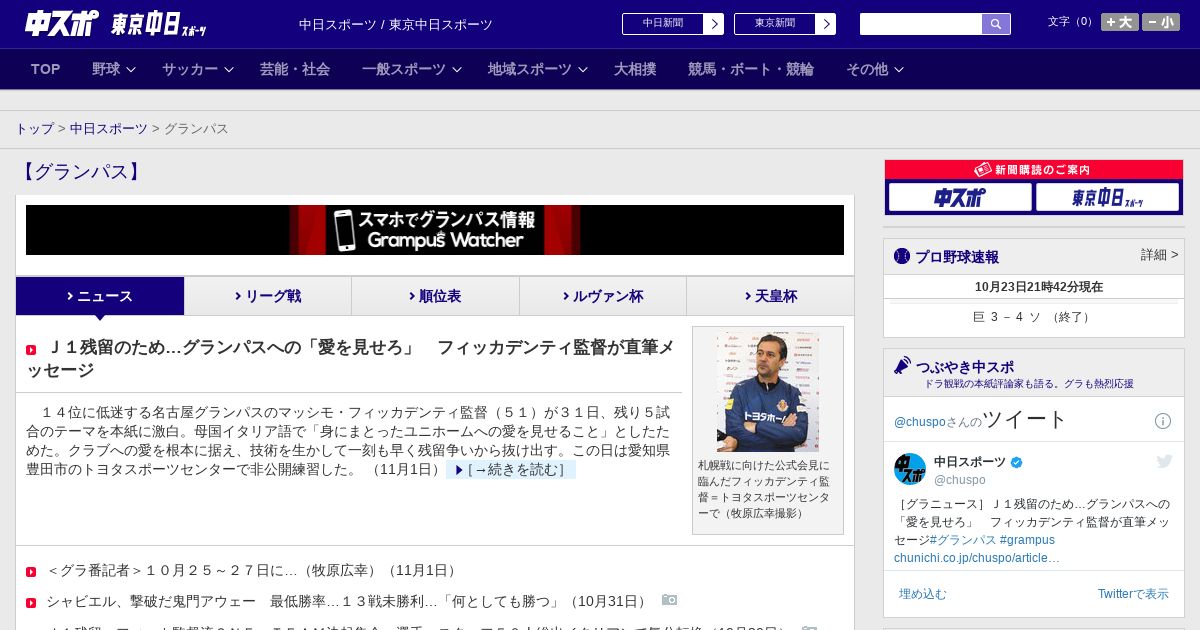Go to TOP in navigation bar
1200x630 pixels.
click(46, 69)
